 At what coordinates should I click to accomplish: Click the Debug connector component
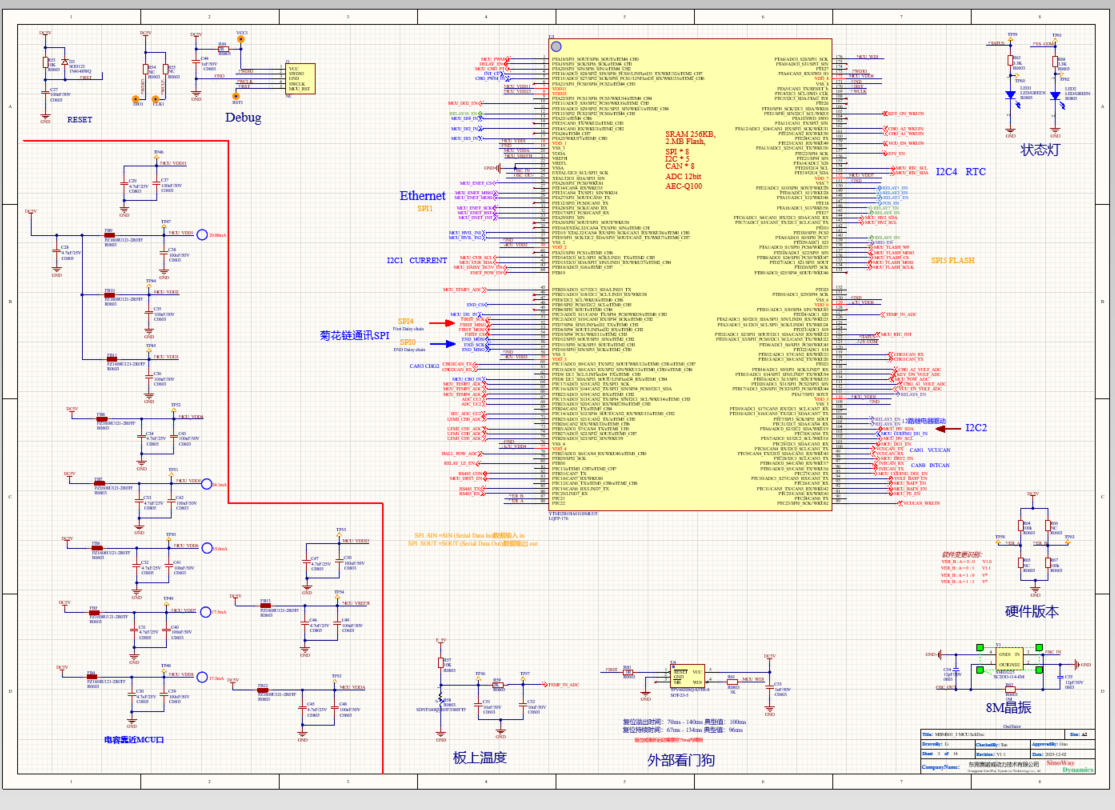(x=300, y=79)
